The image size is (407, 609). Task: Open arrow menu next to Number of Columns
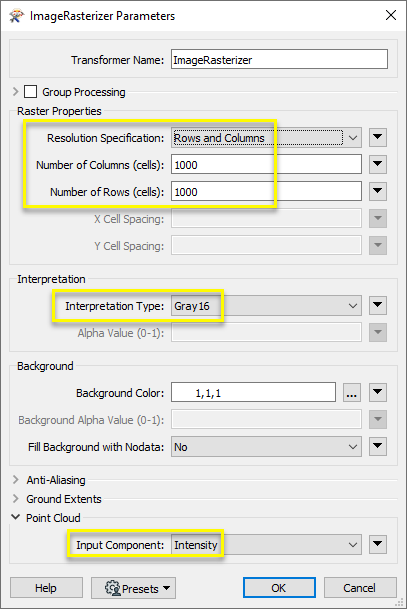point(377,164)
